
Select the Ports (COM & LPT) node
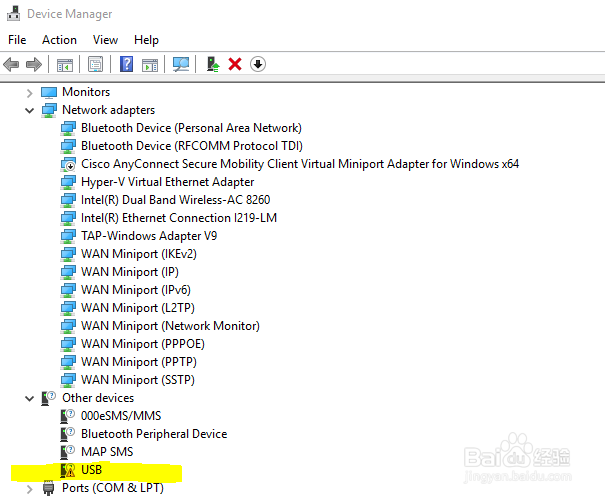113,488
